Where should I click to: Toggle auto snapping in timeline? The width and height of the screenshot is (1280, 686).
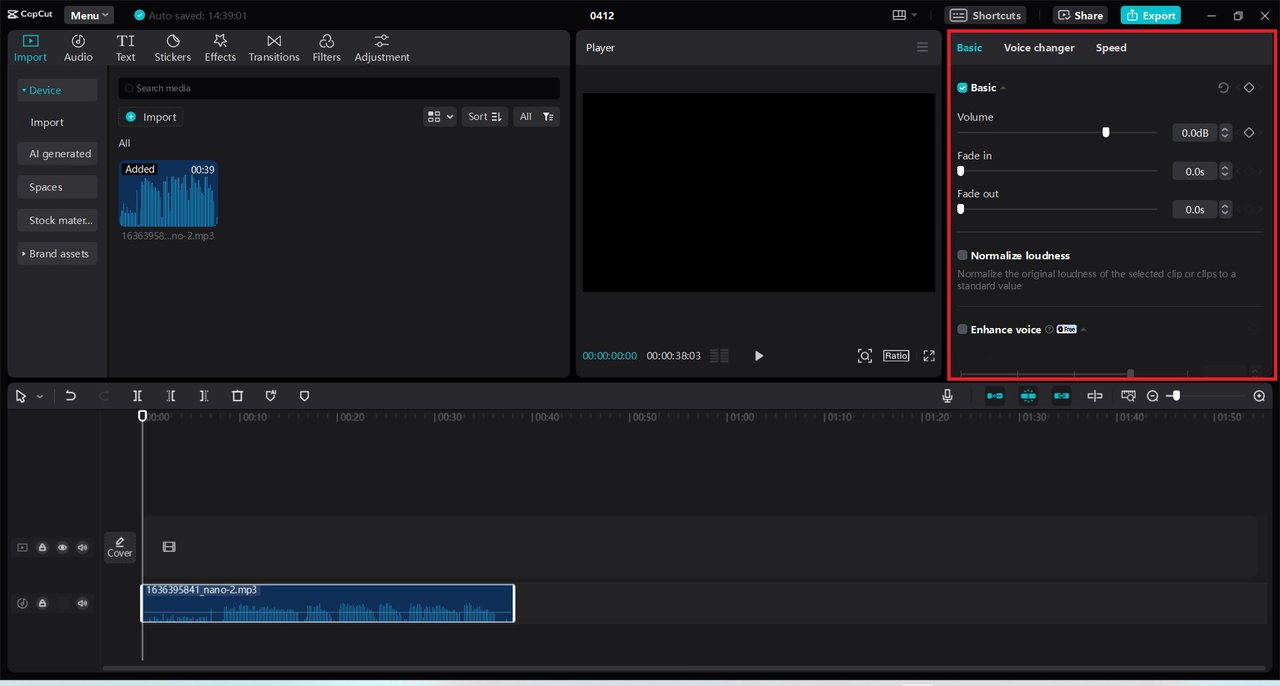click(1028, 396)
